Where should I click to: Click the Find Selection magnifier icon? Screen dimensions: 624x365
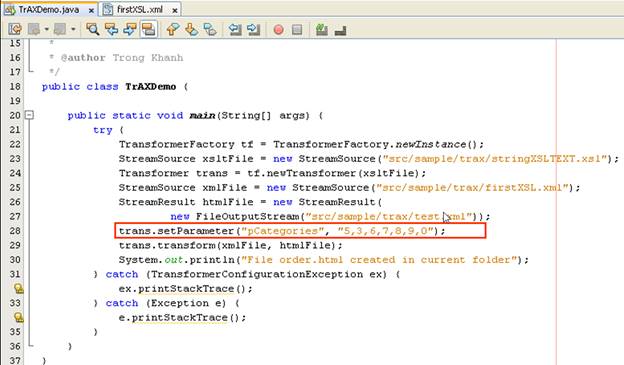pyautogui.click(x=93, y=29)
